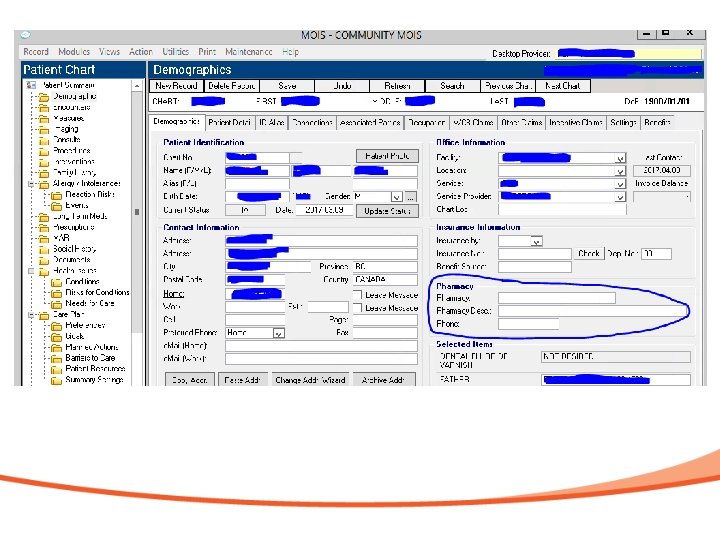Screen dimensions: 720x540
Task: Open the Modules menu
Action: [x=74, y=52]
